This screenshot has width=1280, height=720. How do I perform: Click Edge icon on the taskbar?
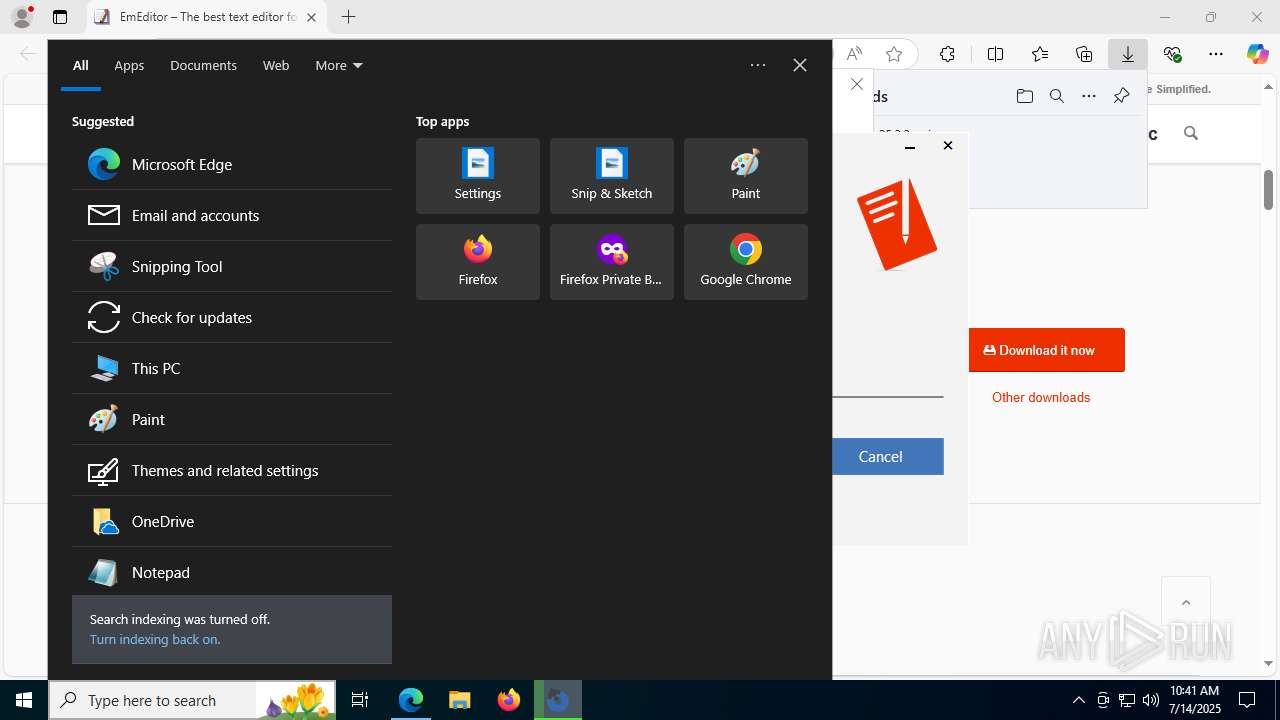411,700
